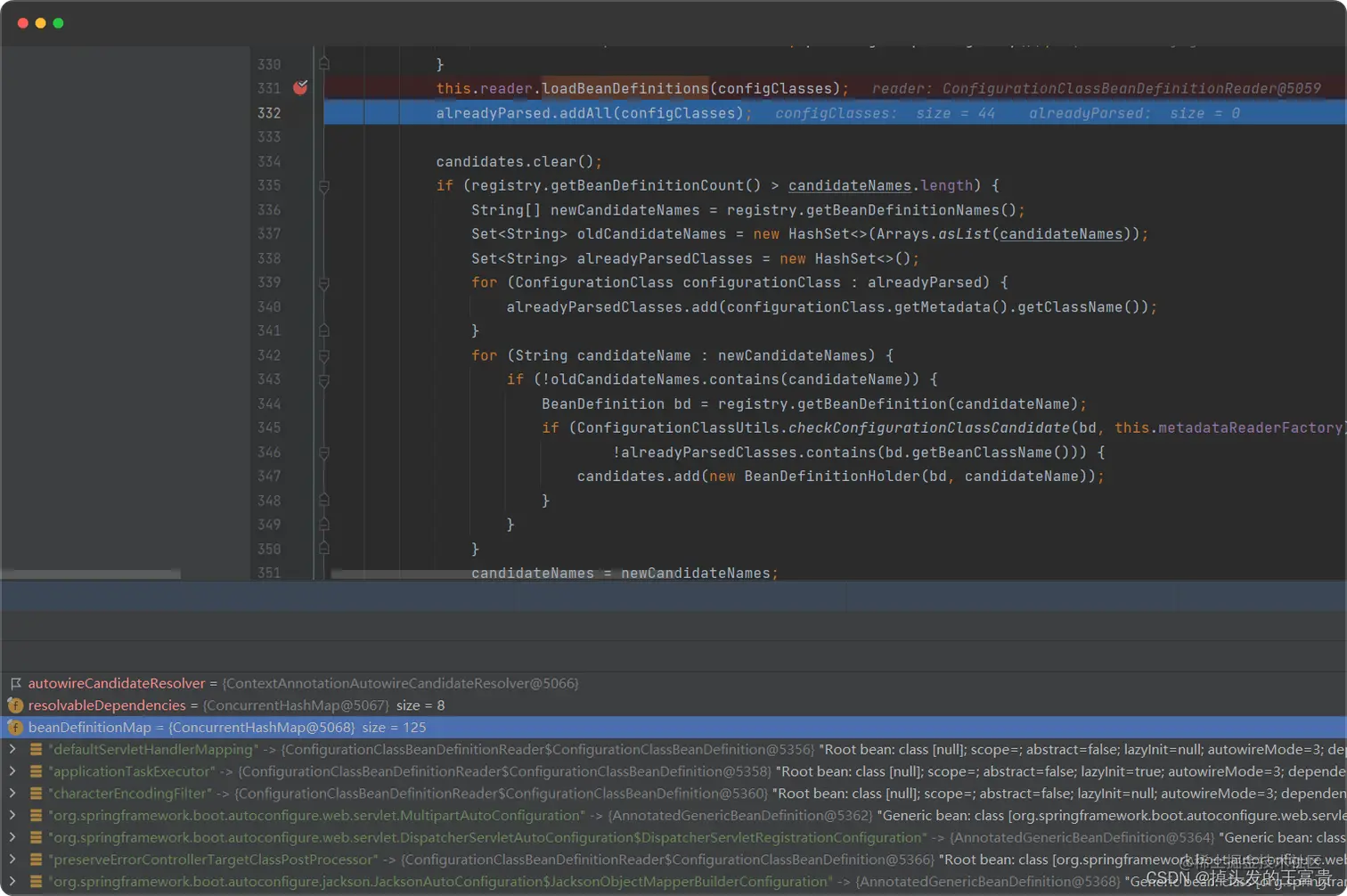
Task: Click the inline hint "configClasses: size = 44"
Action: tap(886, 113)
